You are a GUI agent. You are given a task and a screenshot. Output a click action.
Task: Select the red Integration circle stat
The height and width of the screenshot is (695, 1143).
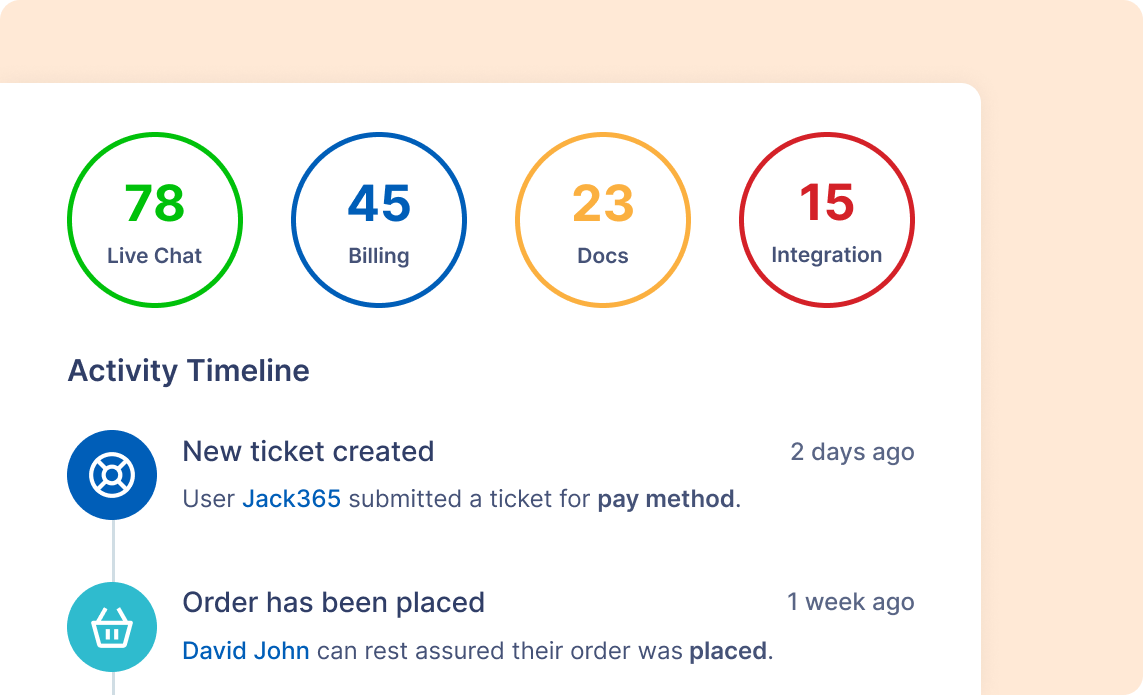pos(827,220)
